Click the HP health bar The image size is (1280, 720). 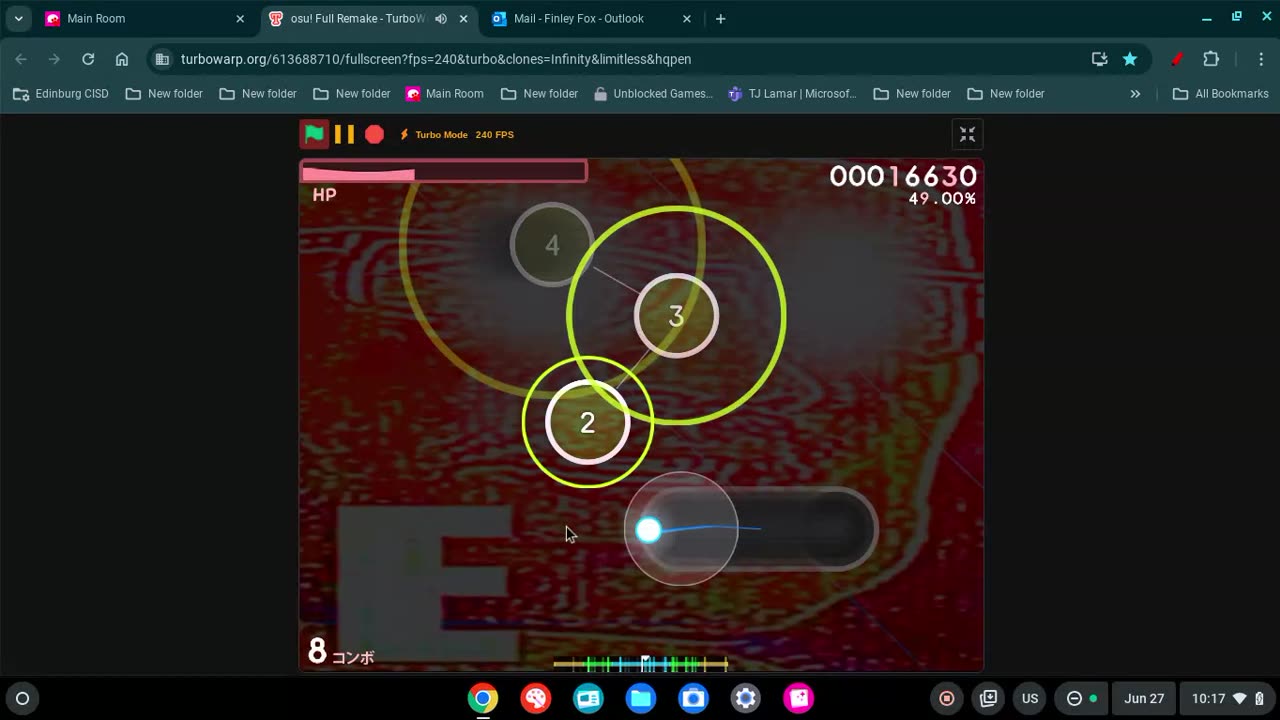click(443, 172)
